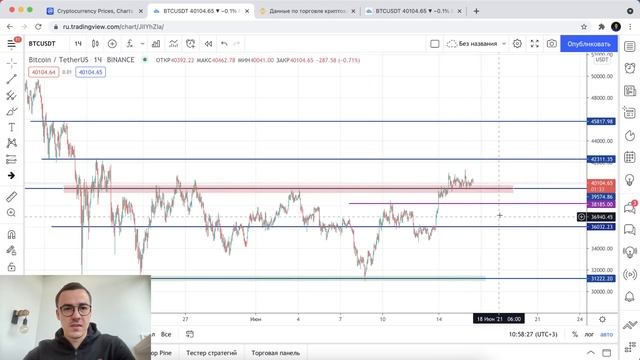The width and height of the screenshot is (640, 360).
Task: Undo the last chart action
Action: click(224, 44)
